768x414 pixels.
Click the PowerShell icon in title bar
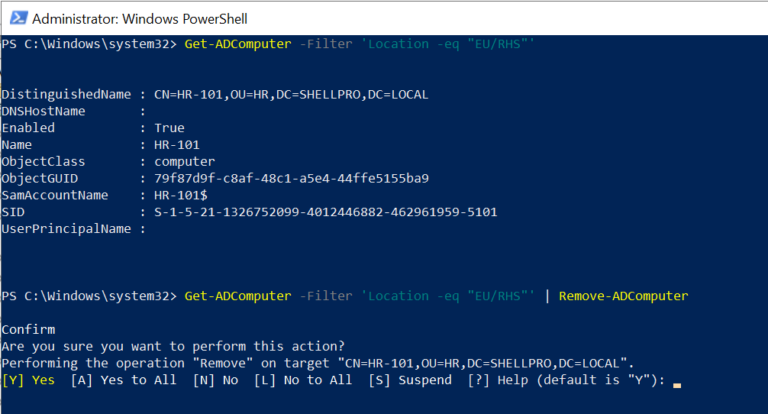(x=15, y=19)
